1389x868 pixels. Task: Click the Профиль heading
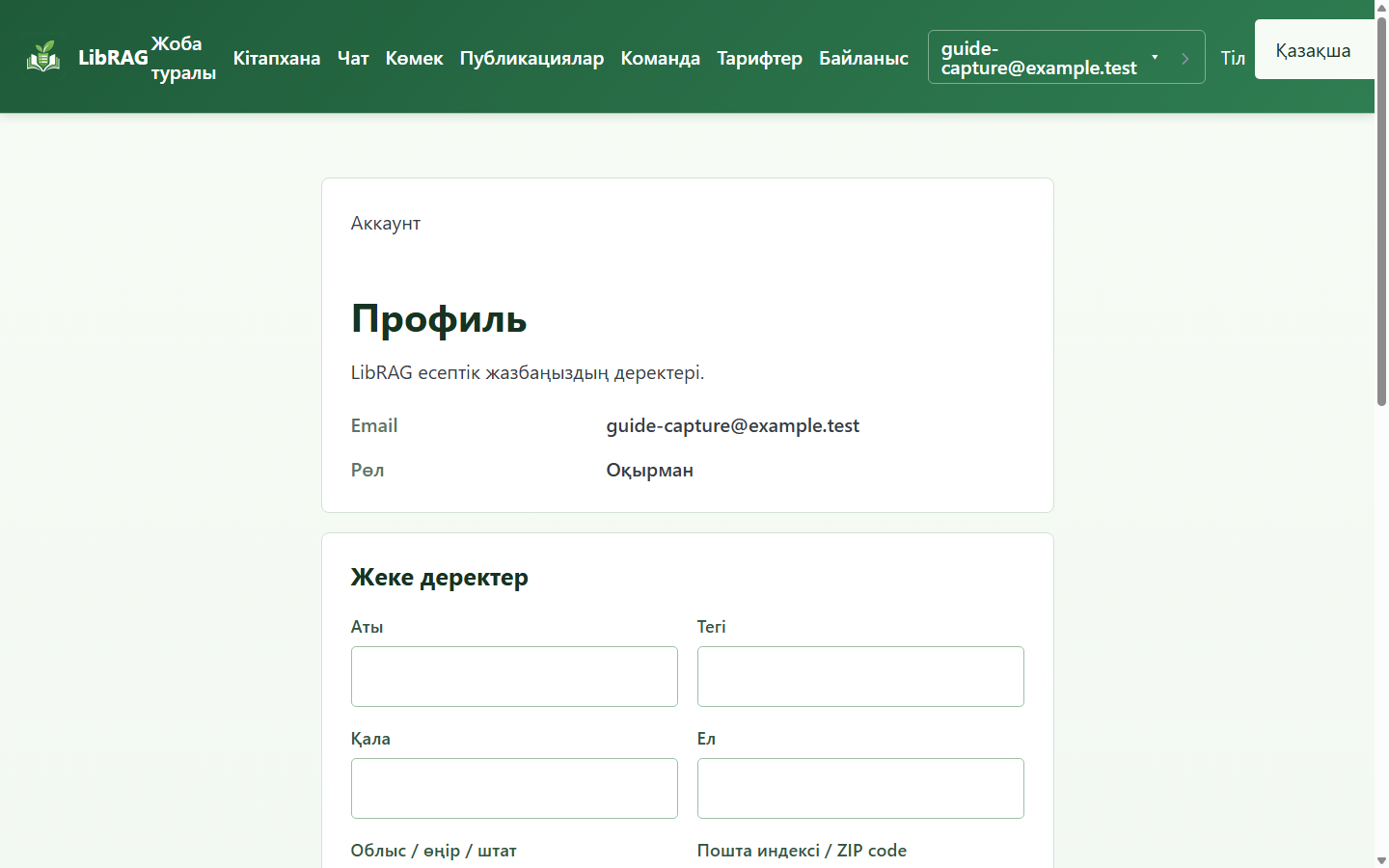pos(439,318)
